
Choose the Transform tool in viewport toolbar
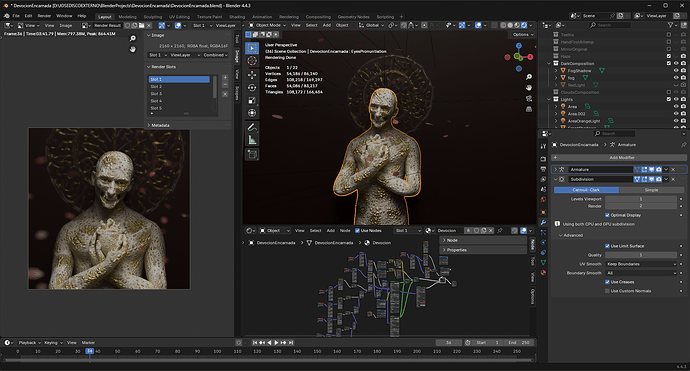252,113
